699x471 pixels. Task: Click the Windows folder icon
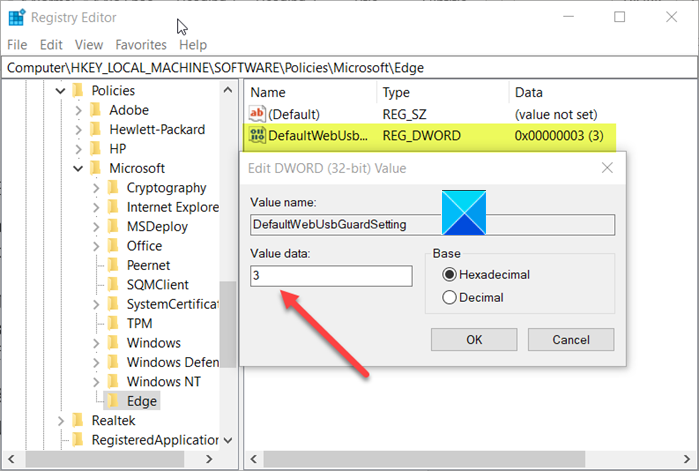tap(113, 343)
